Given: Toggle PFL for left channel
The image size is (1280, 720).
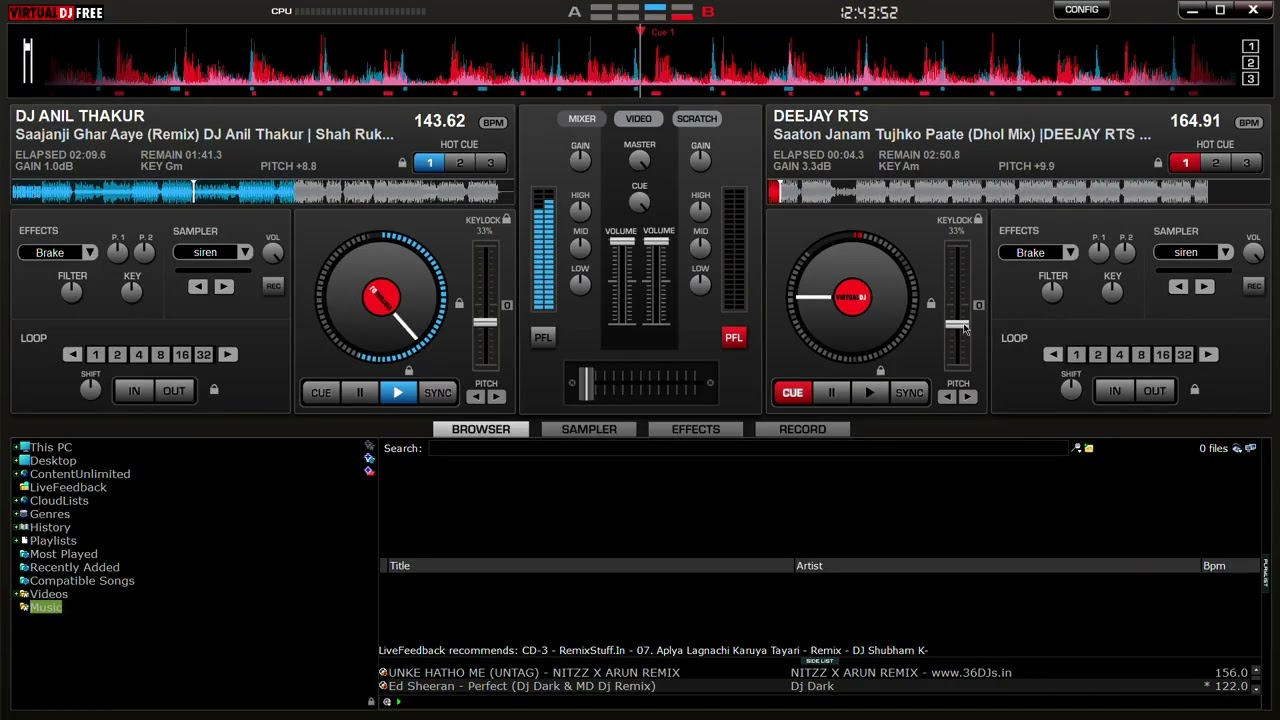Looking at the screenshot, I should [543, 337].
